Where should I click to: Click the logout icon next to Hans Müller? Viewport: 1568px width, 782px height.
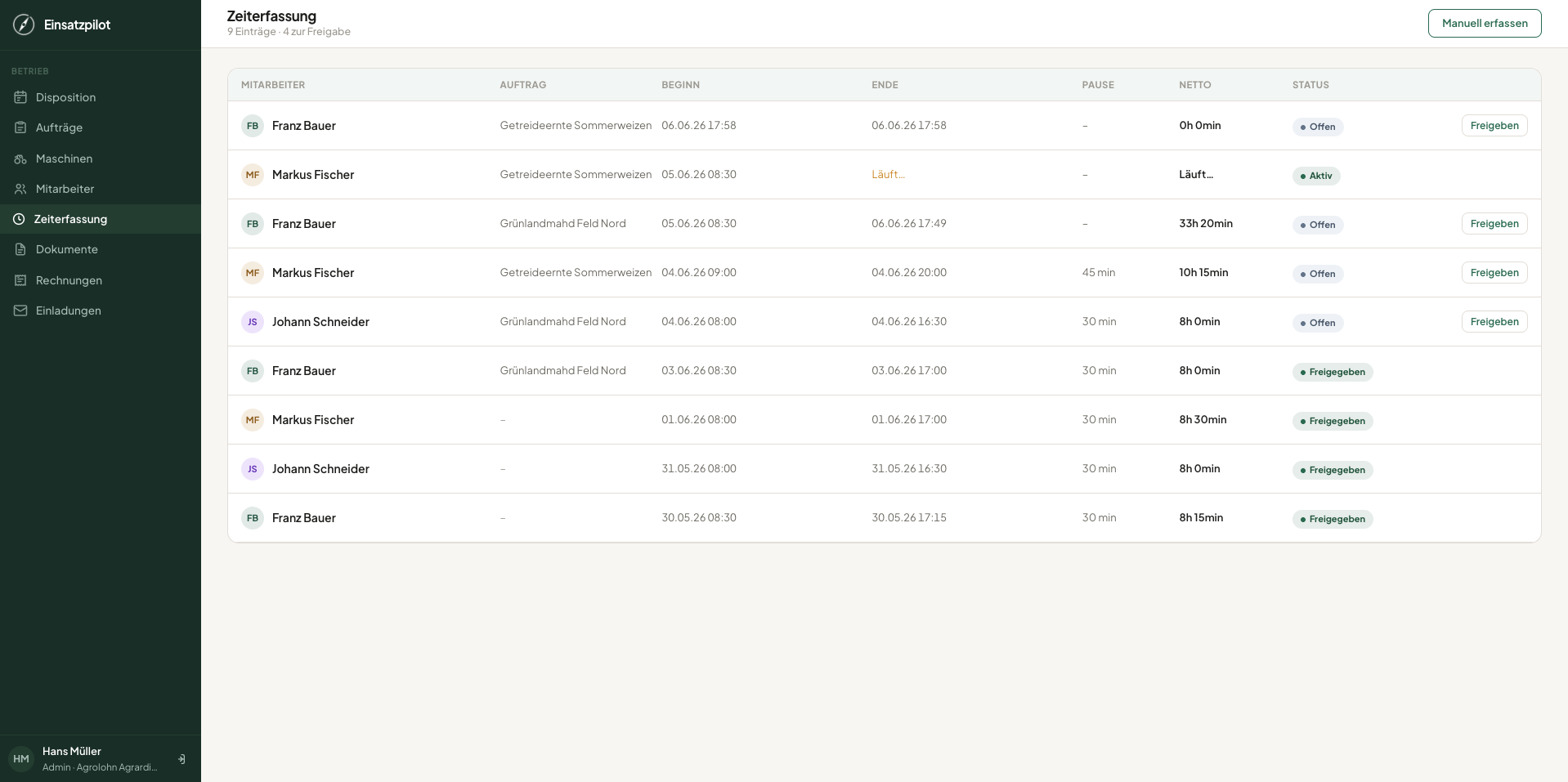(x=181, y=759)
